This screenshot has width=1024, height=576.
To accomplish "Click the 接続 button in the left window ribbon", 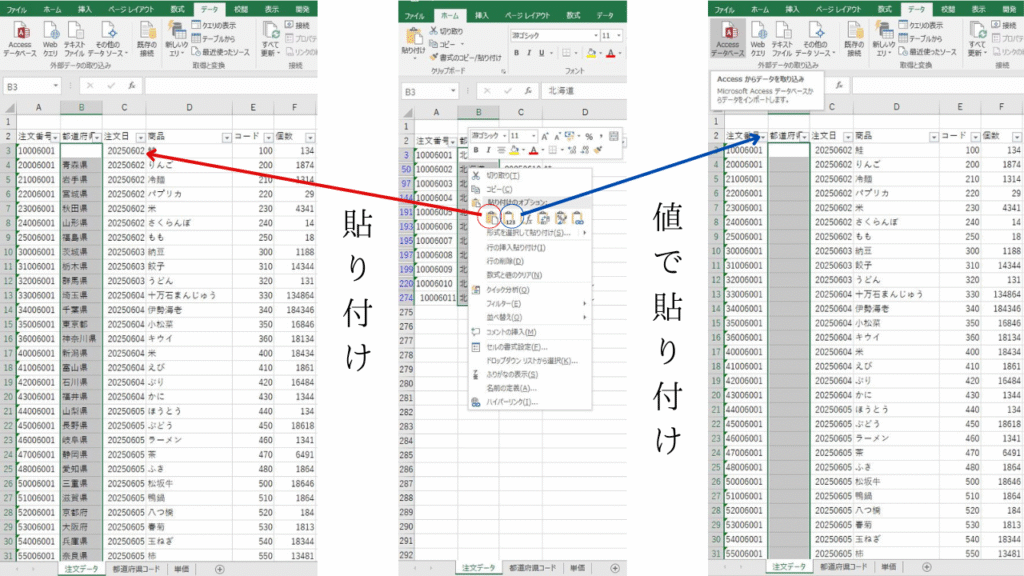I will (x=297, y=25).
